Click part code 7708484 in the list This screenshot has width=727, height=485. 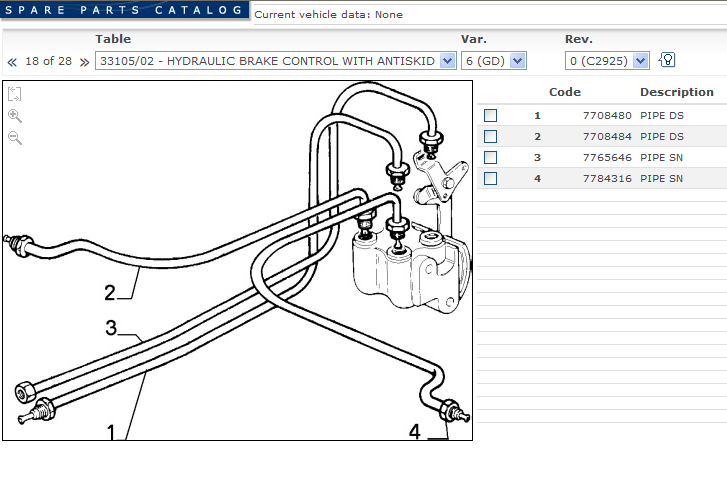tap(606, 136)
